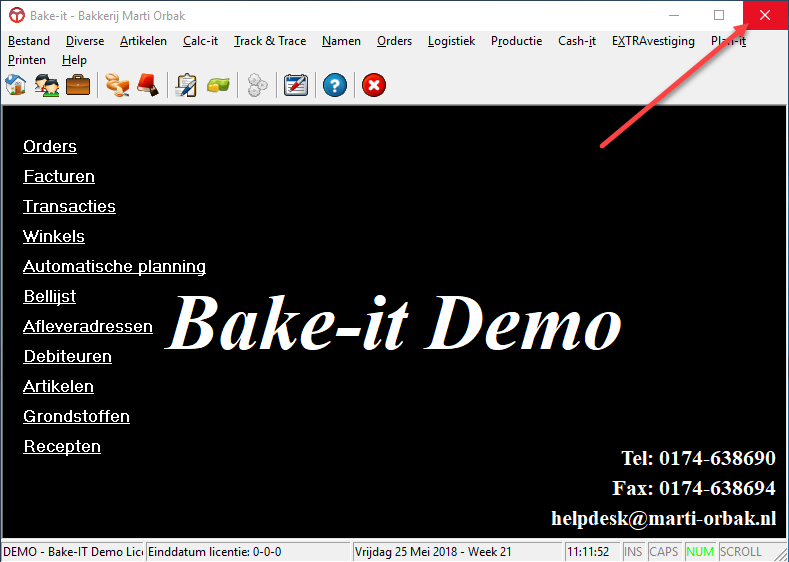Open the Printen menu
The height and width of the screenshot is (562, 789).
click(x=27, y=60)
